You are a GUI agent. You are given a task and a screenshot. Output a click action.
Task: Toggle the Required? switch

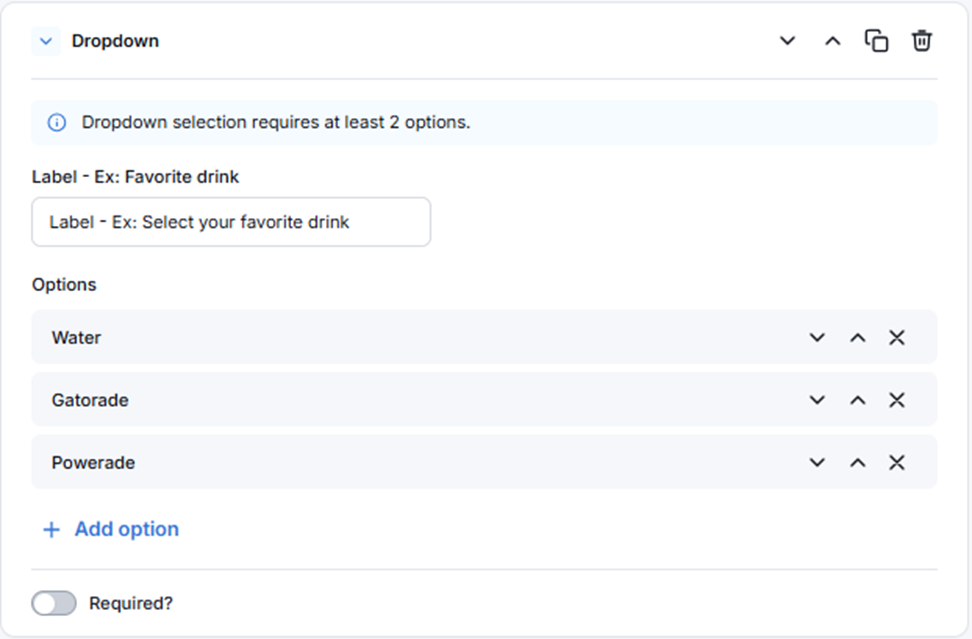coord(54,603)
